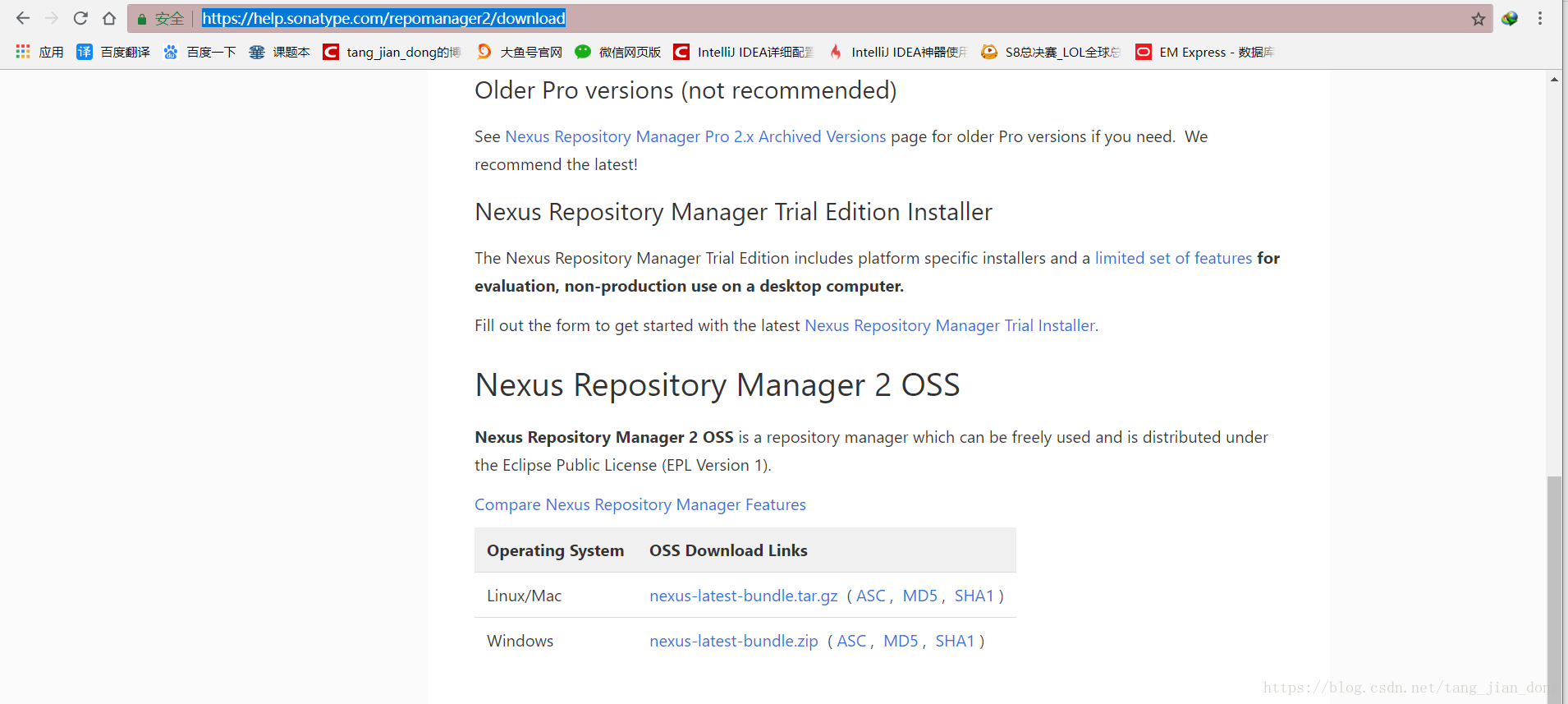1568x704 pixels.
Task: Click the Trial Edition Installer heading
Action: coord(733,212)
